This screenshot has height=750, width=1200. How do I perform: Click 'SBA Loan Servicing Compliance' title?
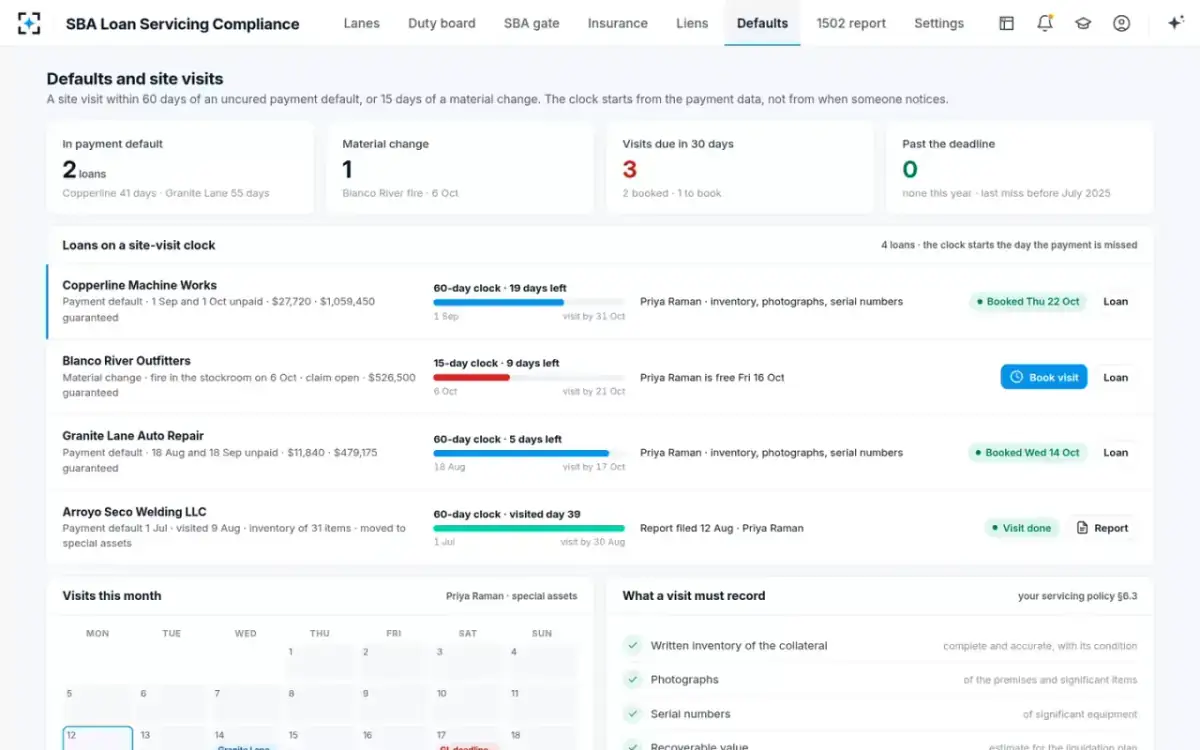click(183, 24)
